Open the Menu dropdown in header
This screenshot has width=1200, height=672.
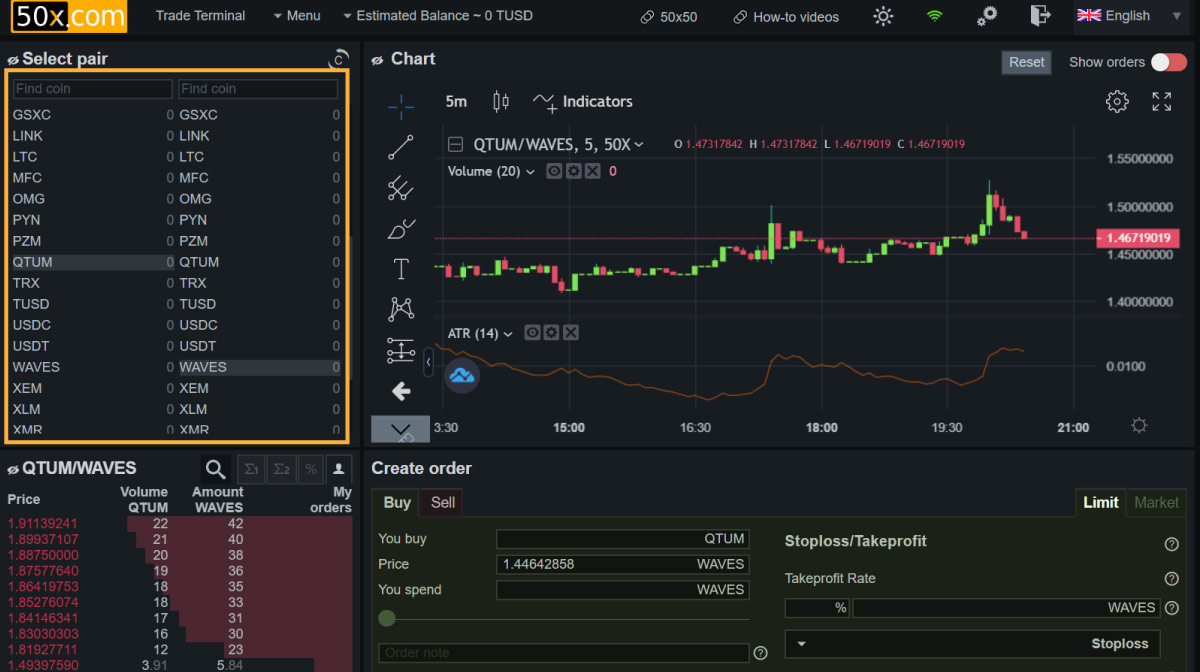click(296, 16)
